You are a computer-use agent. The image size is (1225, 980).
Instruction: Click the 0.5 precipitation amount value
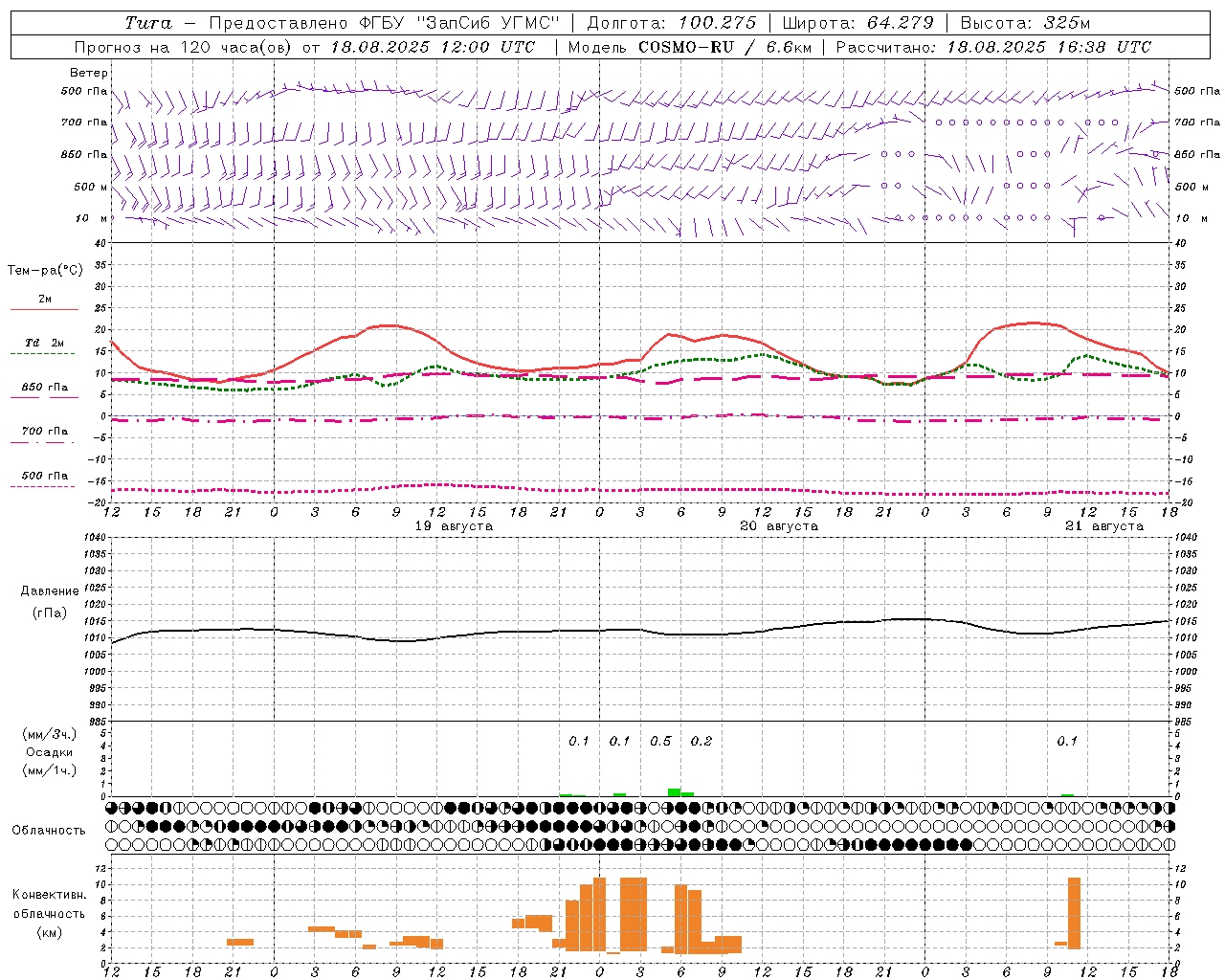(x=660, y=742)
